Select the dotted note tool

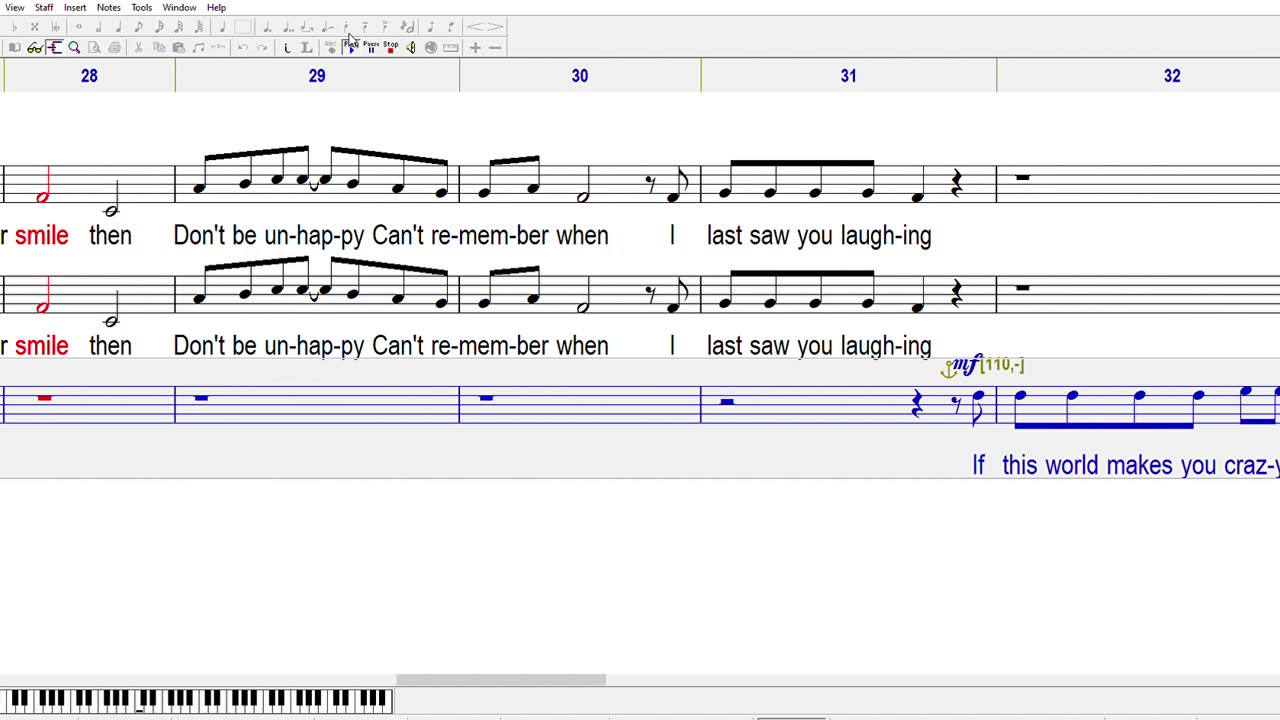coord(267,27)
